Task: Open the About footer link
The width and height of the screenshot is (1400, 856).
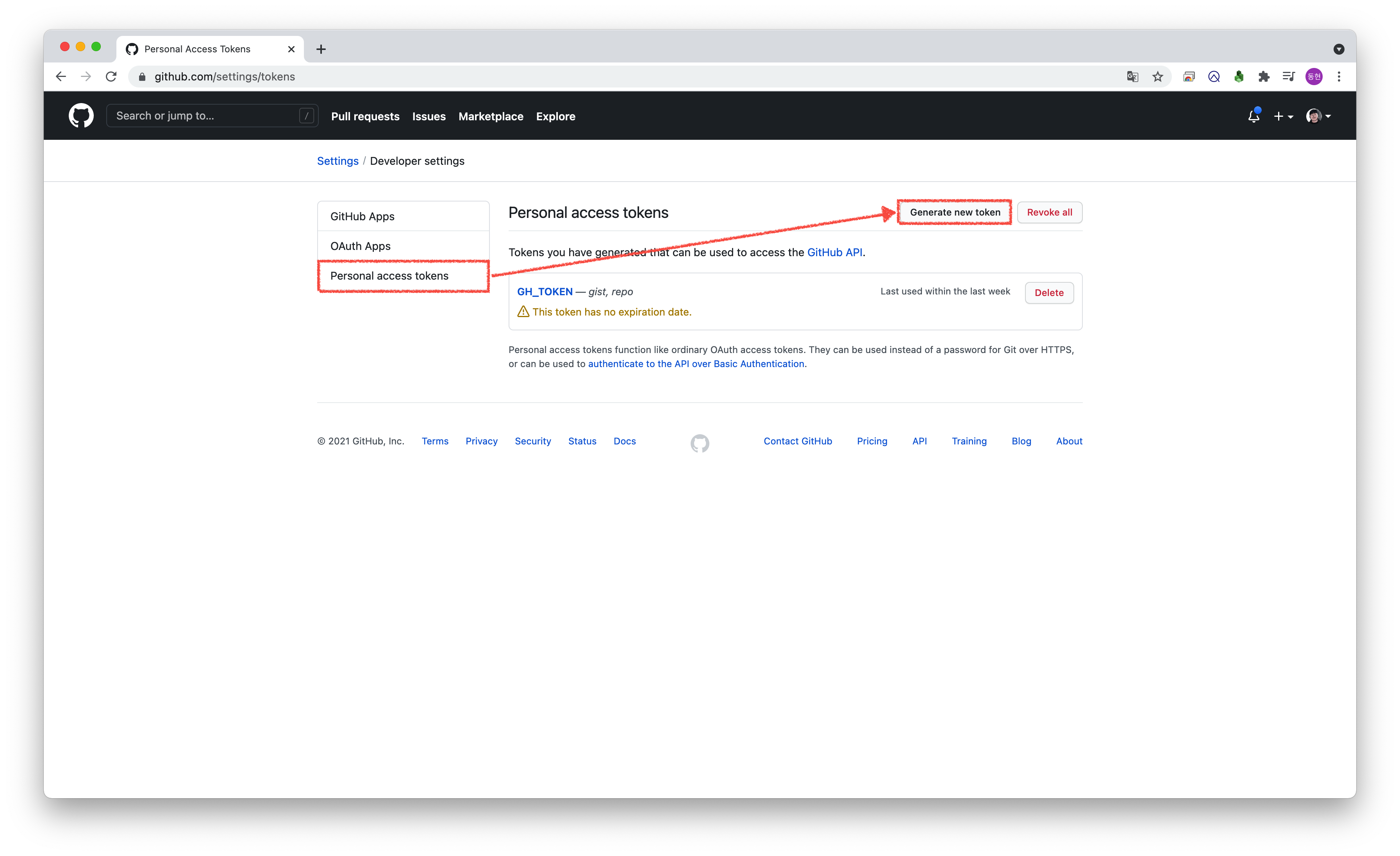Action: [1069, 441]
